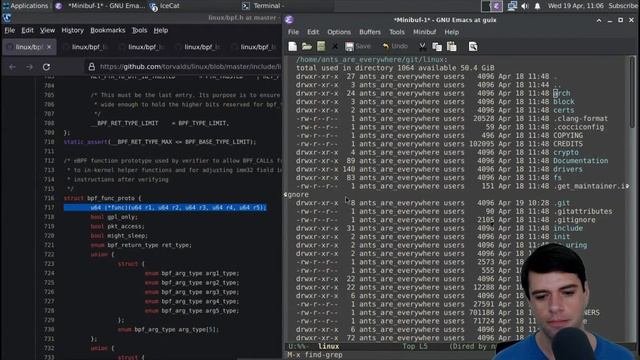Click the notification bell in system tray
Screen dimensions: 640x360
tap(537, 6)
